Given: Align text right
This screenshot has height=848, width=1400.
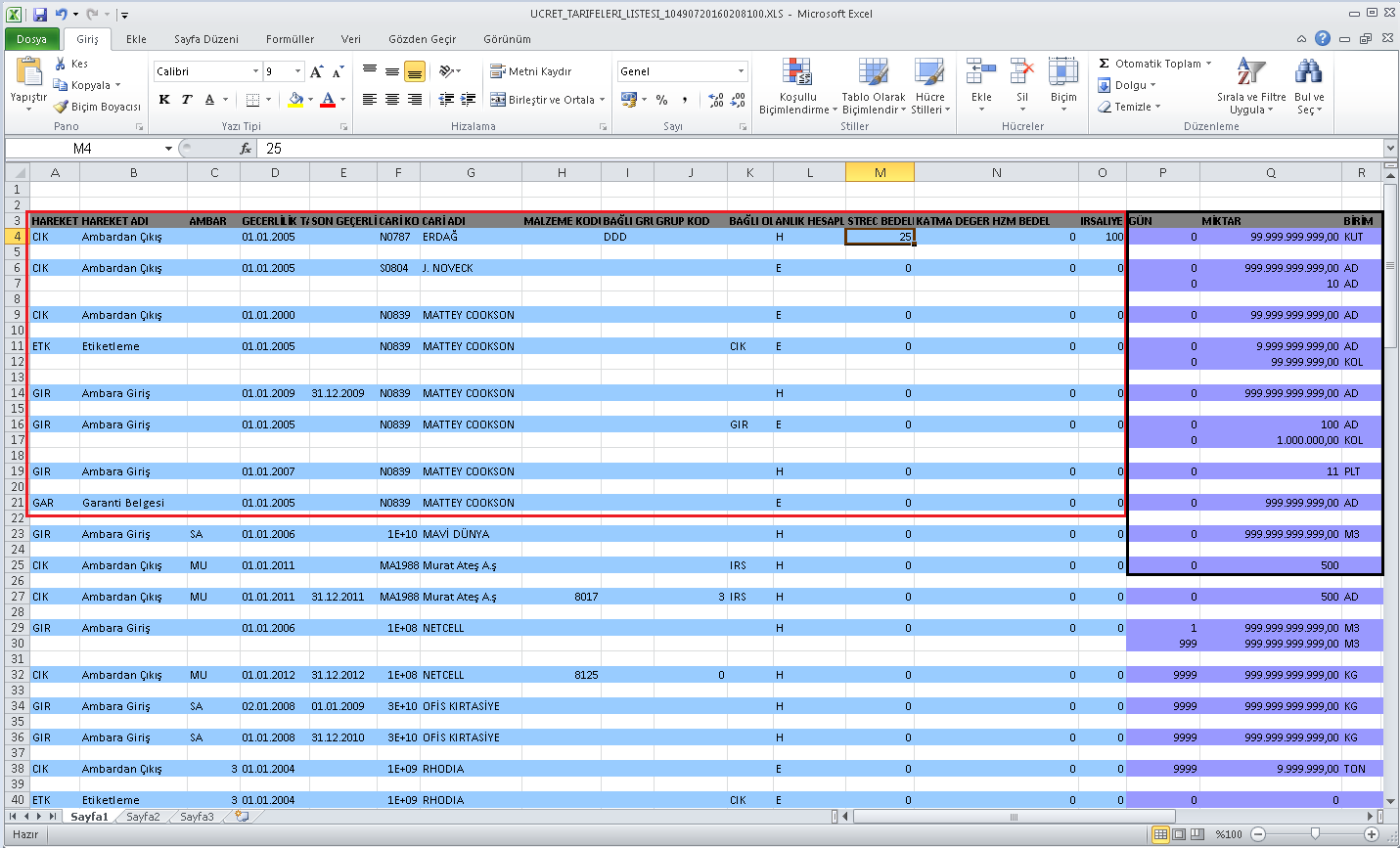Looking at the screenshot, I should tap(414, 100).
